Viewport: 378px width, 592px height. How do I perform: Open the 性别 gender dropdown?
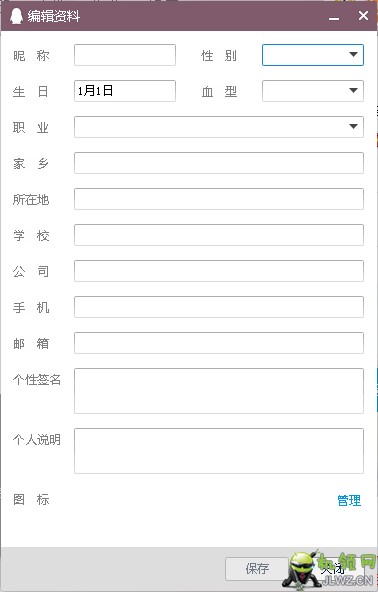[x=313, y=55]
